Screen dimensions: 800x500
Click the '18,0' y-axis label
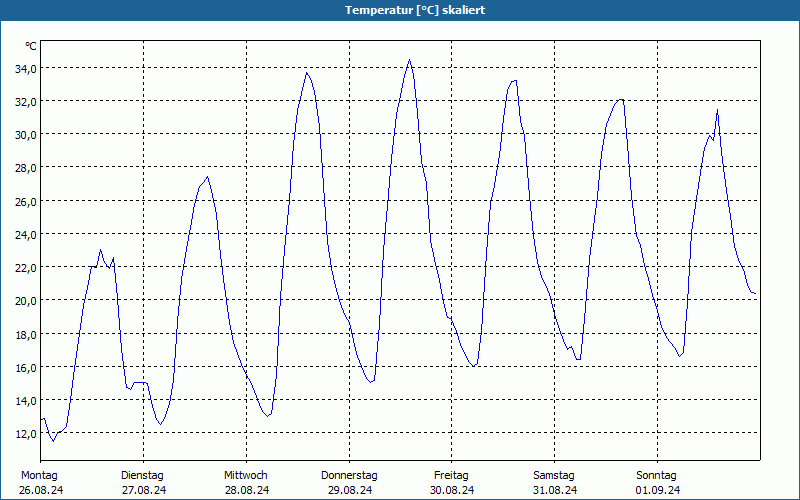(x=26, y=335)
